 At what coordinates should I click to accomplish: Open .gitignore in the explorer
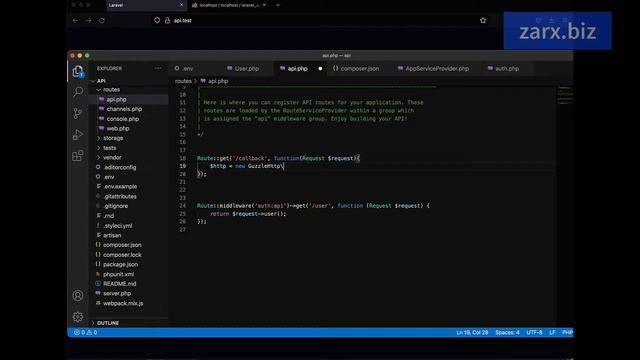(x=115, y=206)
